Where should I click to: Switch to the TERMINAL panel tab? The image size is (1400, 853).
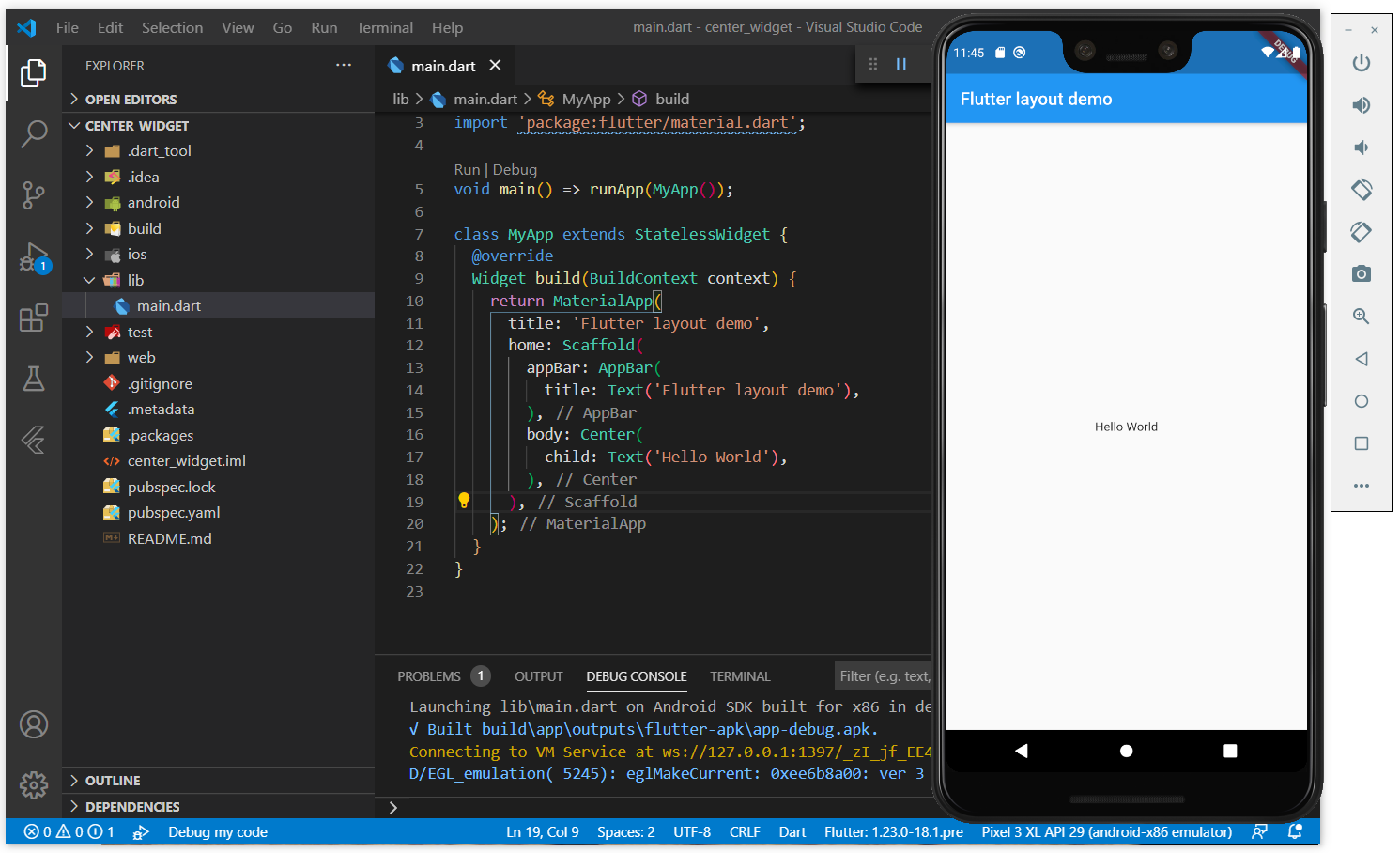[x=740, y=675]
